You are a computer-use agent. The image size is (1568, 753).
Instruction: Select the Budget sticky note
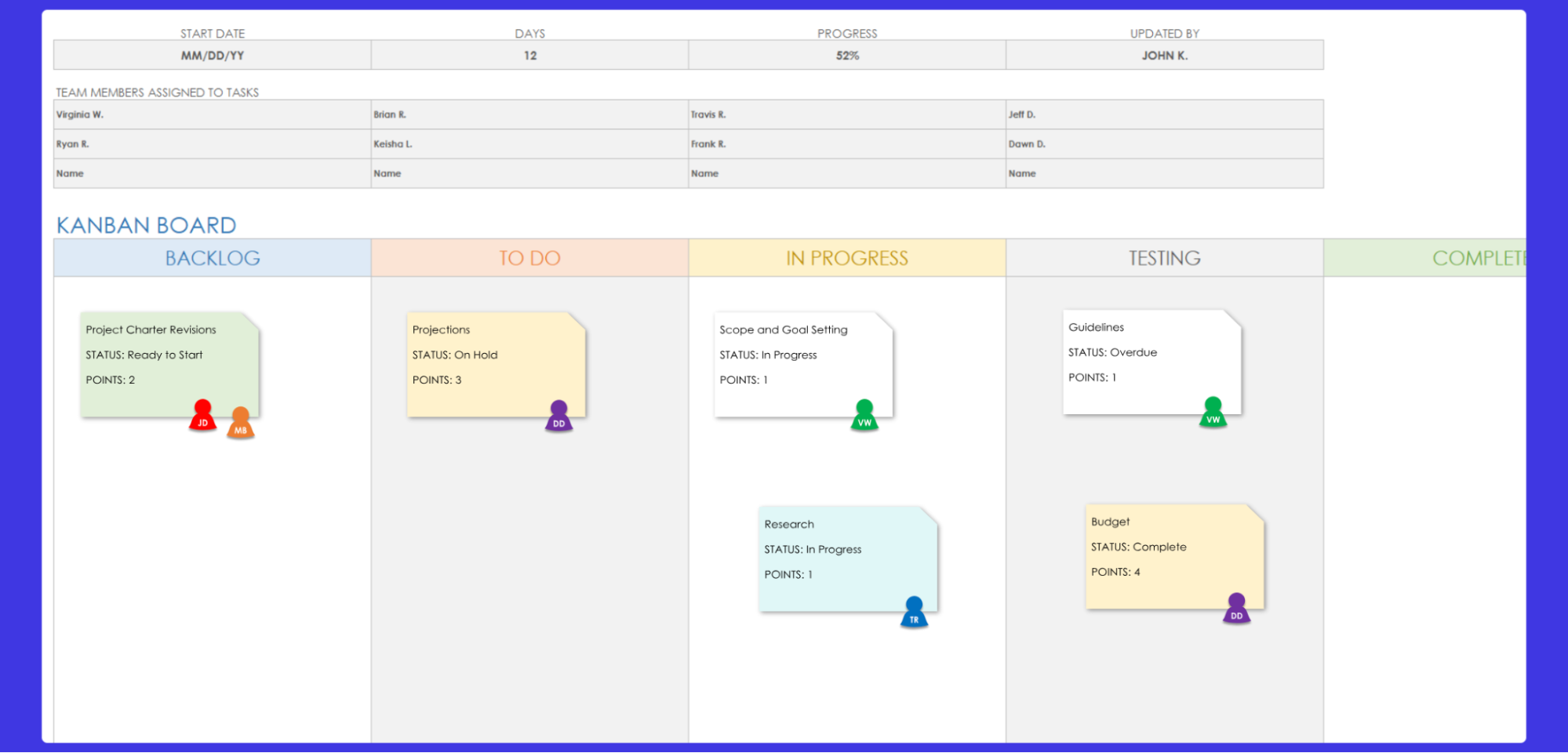[1174, 556]
